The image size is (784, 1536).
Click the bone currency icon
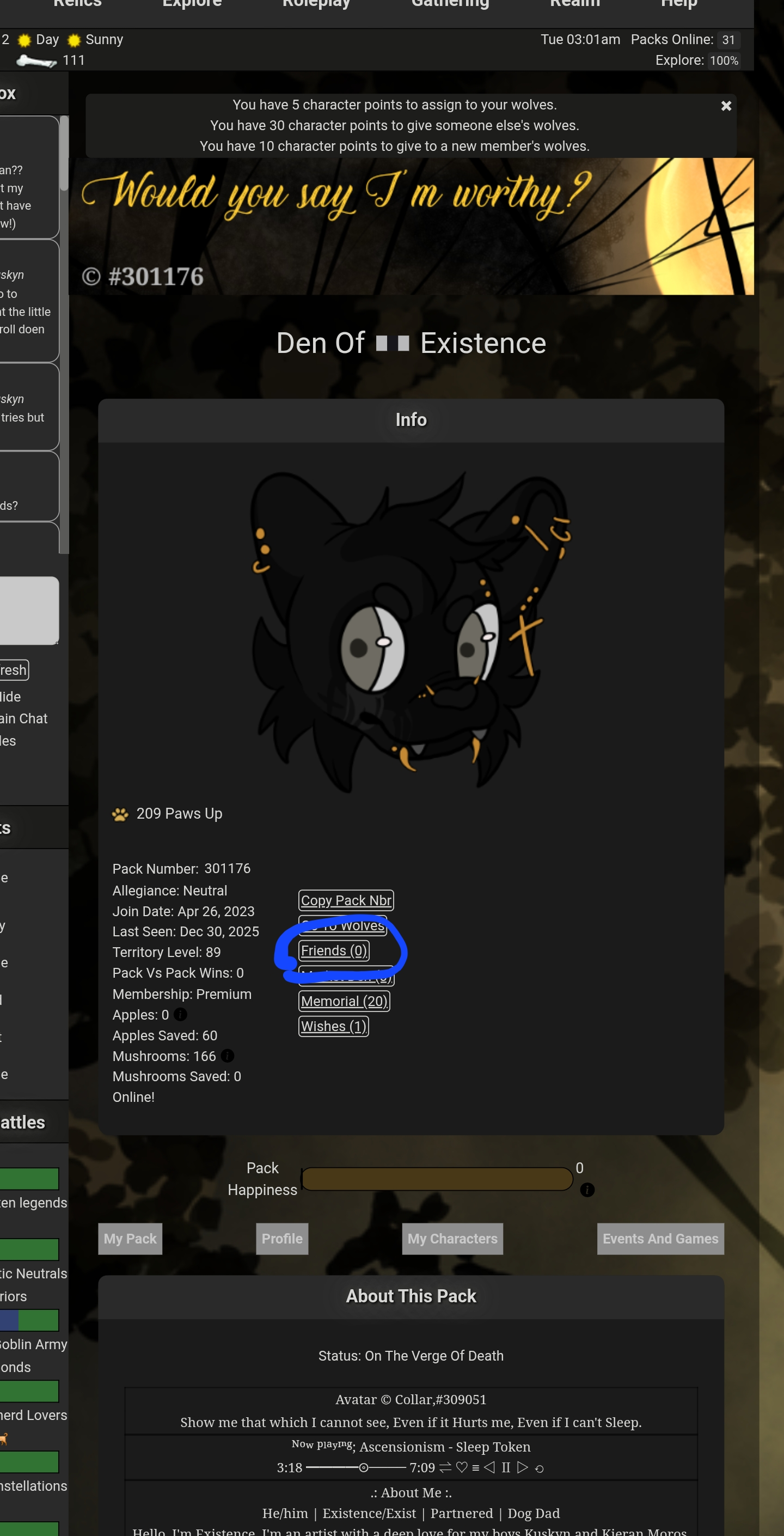point(36,60)
